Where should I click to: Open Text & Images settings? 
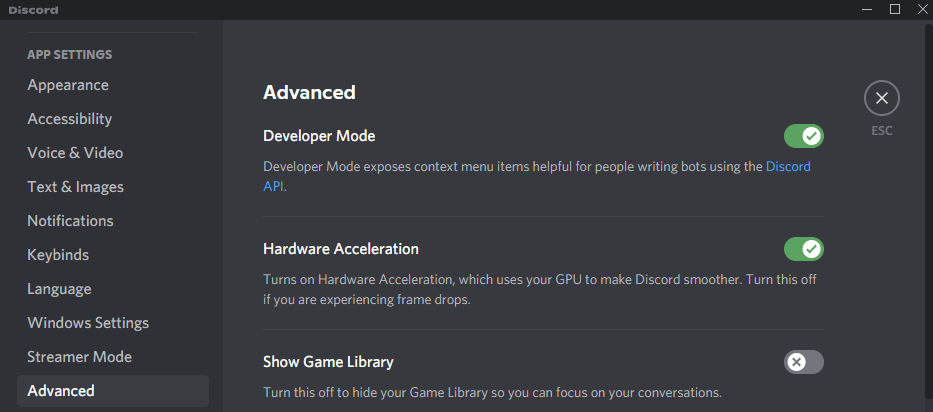point(76,187)
